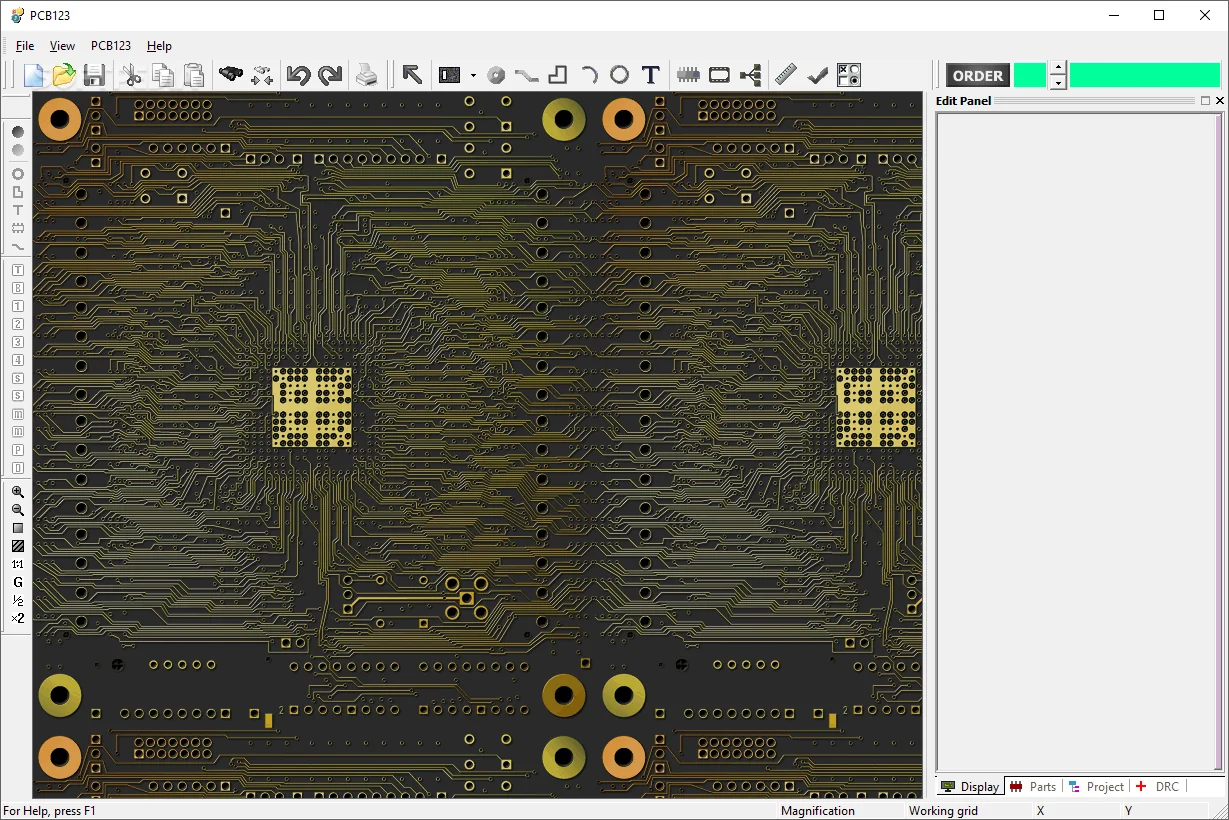Toggle the Bottom layer visibility
This screenshot has width=1229, height=820.
point(17,287)
